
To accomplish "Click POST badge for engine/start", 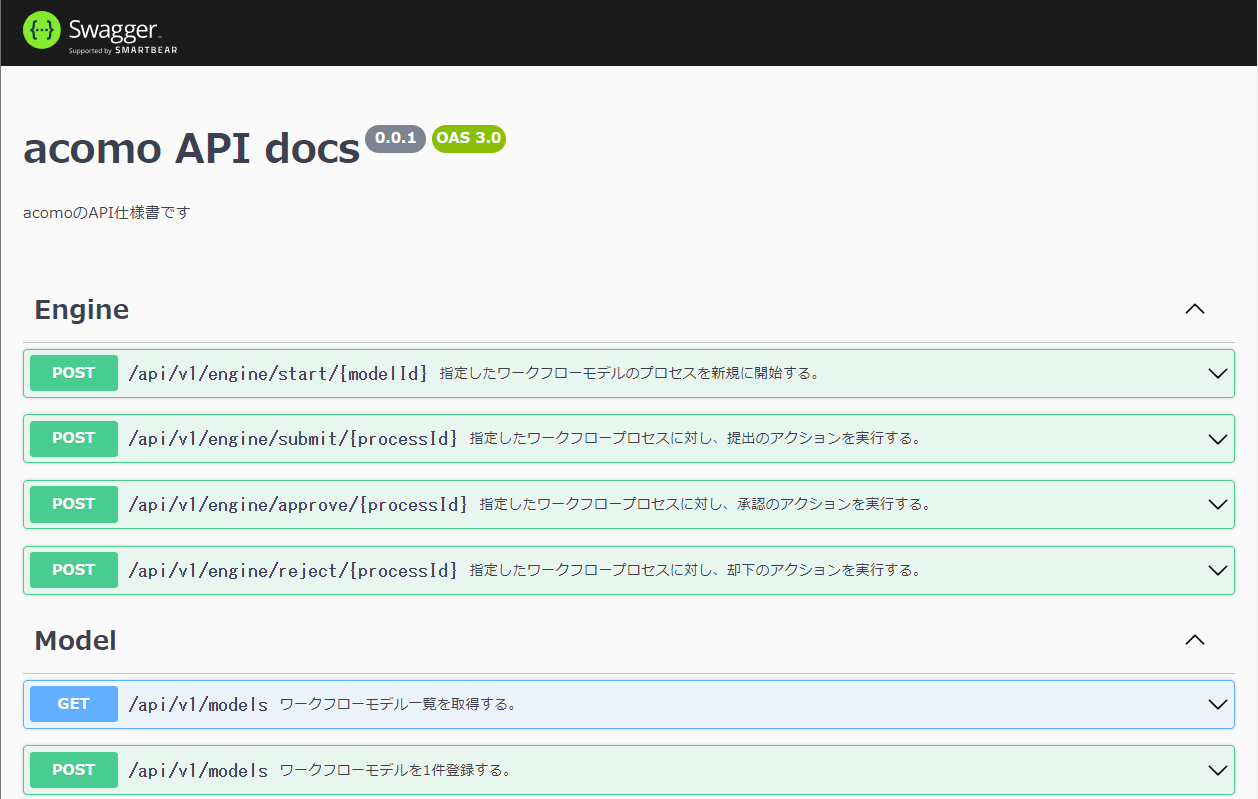I will coord(73,373).
